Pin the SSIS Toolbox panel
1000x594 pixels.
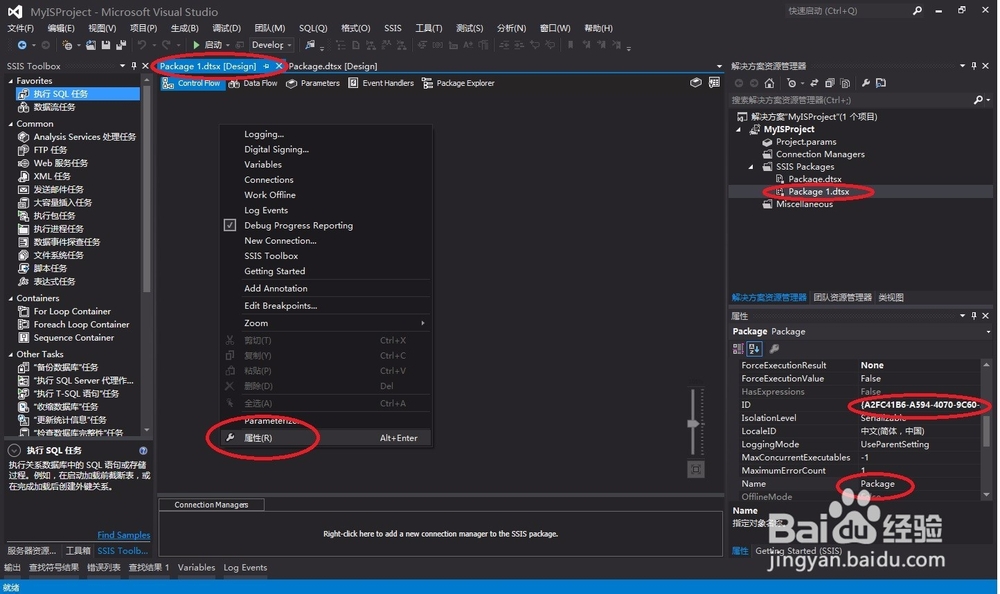pyautogui.click(x=133, y=66)
